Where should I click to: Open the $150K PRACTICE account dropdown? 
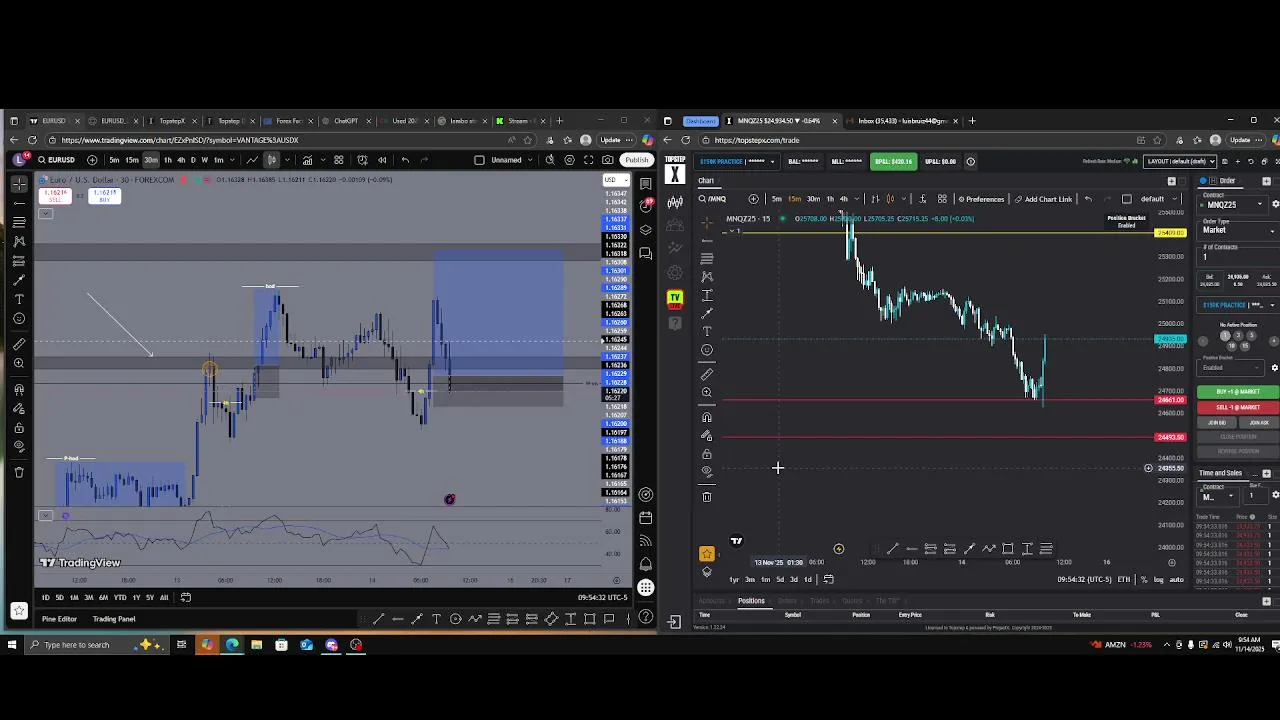click(x=737, y=161)
